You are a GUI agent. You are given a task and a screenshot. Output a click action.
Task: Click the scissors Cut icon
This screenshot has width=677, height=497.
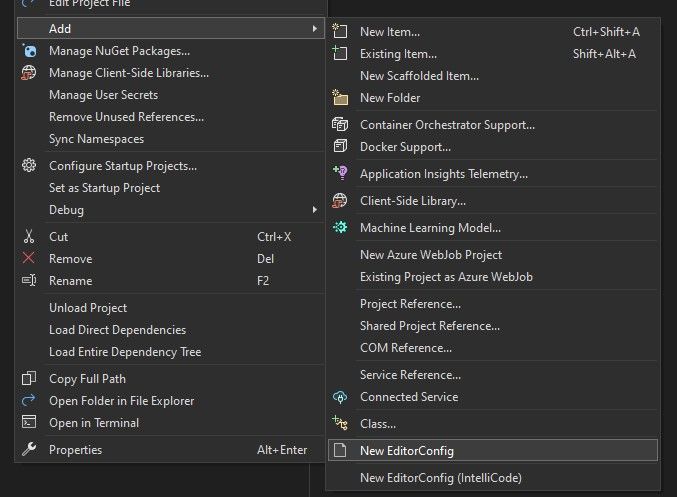pyautogui.click(x=29, y=237)
